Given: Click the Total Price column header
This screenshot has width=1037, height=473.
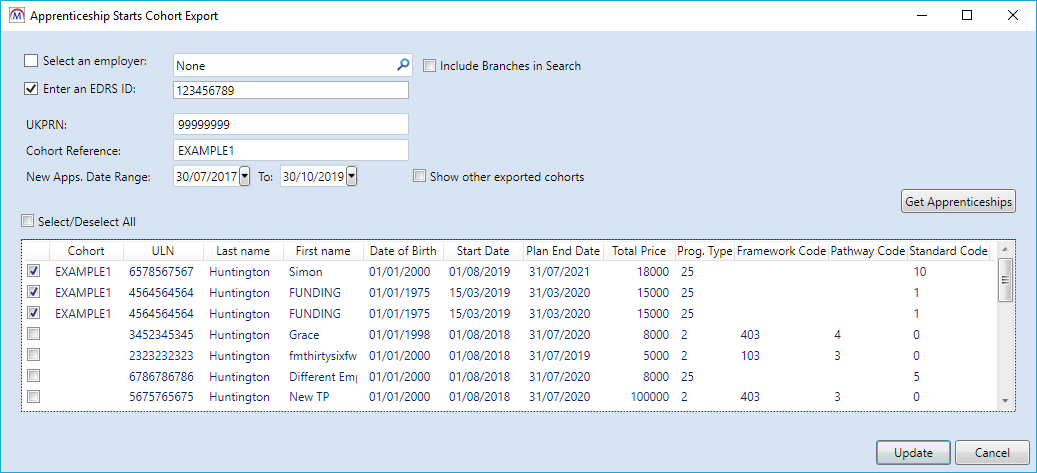Looking at the screenshot, I should pos(638,251).
